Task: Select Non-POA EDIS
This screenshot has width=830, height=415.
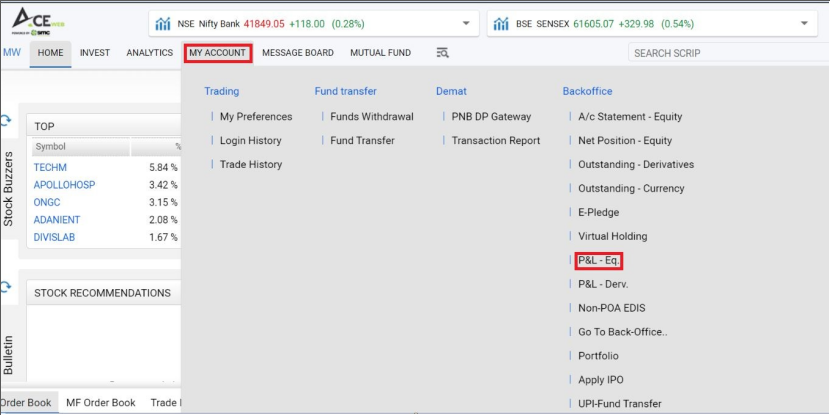Action: click(x=611, y=308)
